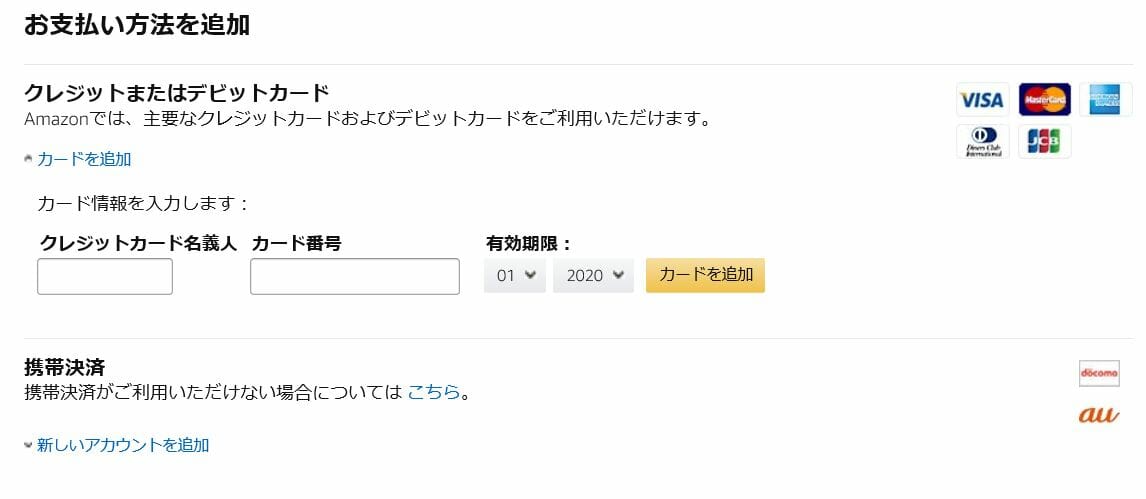Click the docomo carrier logo
This screenshot has height=499, width=1146.
tap(1099, 373)
